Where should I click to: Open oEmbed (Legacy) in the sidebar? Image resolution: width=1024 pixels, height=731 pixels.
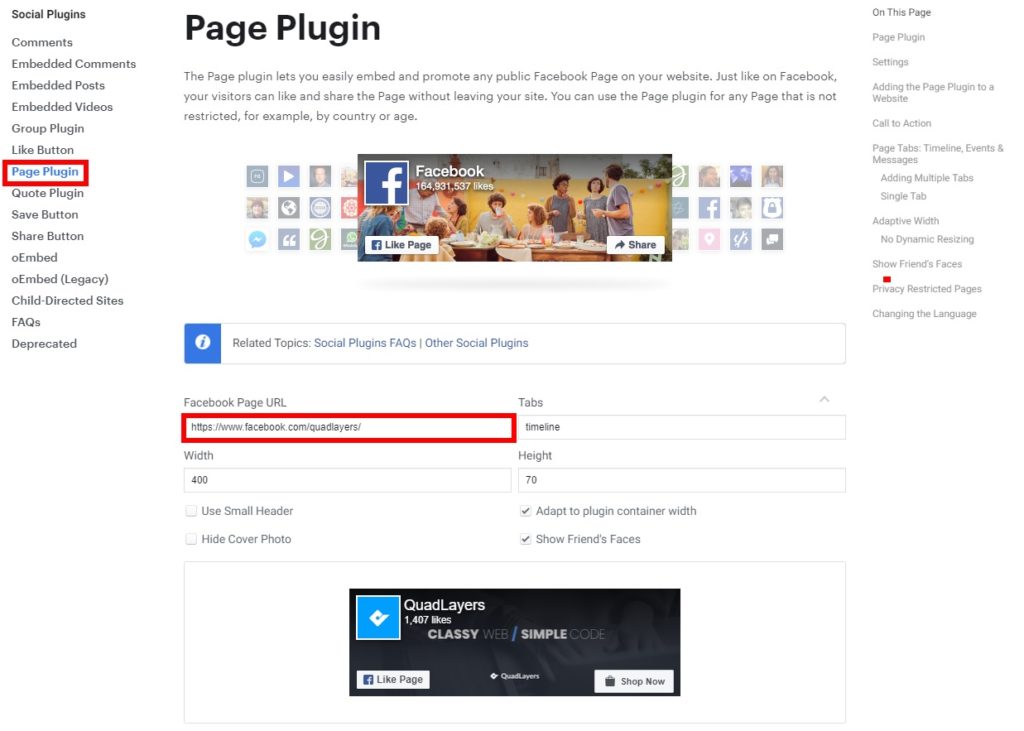tap(60, 280)
